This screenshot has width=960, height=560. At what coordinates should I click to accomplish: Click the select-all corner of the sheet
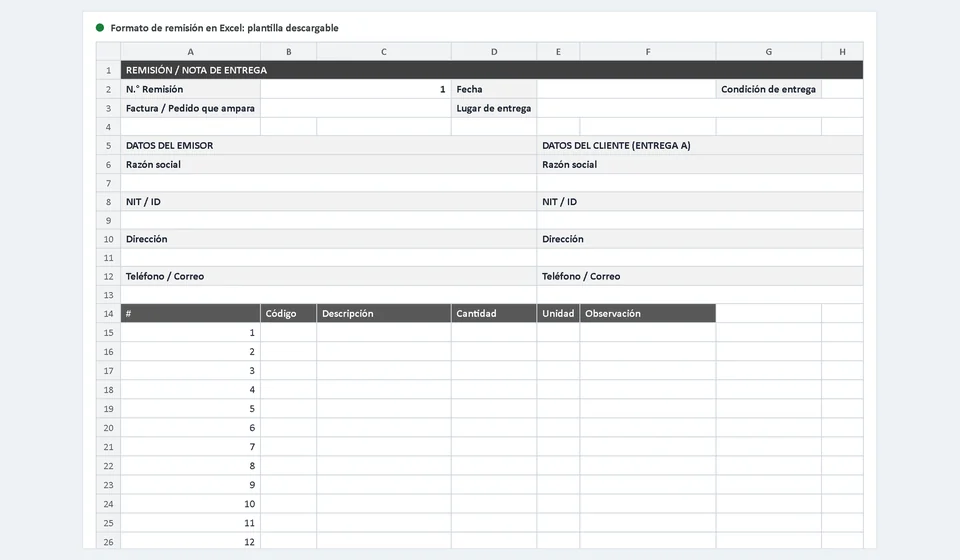coord(108,52)
